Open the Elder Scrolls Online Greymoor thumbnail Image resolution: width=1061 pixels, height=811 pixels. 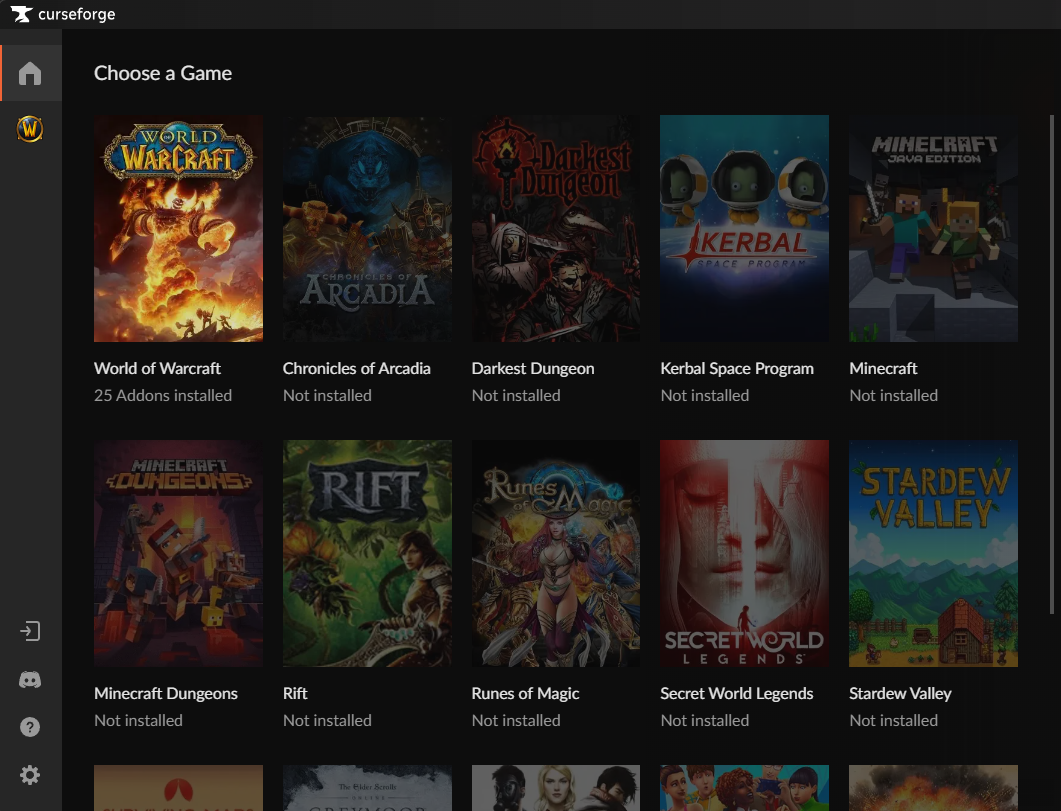pyautogui.click(x=367, y=788)
